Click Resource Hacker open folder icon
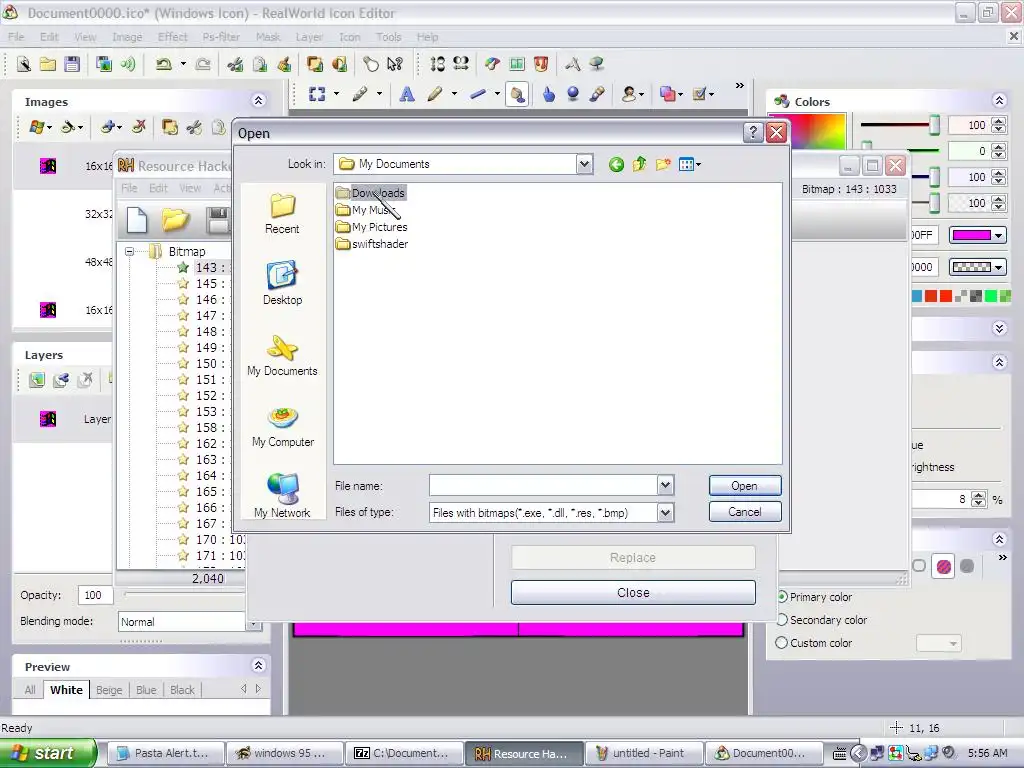The height and width of the screenshot is (768, 1024). click(175, 219)
